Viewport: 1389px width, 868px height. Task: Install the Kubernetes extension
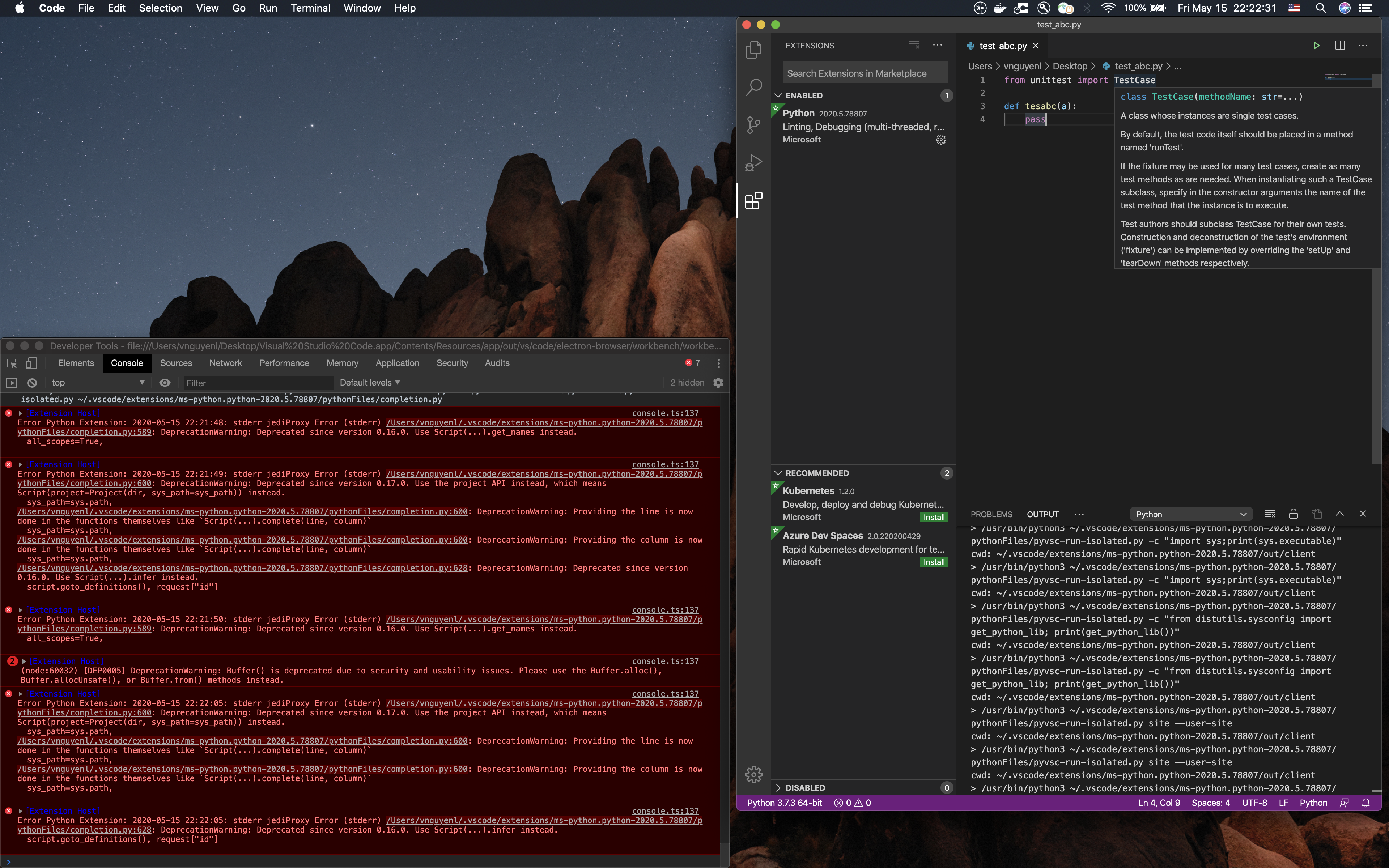pyautogui.click(x=934, y=517)
